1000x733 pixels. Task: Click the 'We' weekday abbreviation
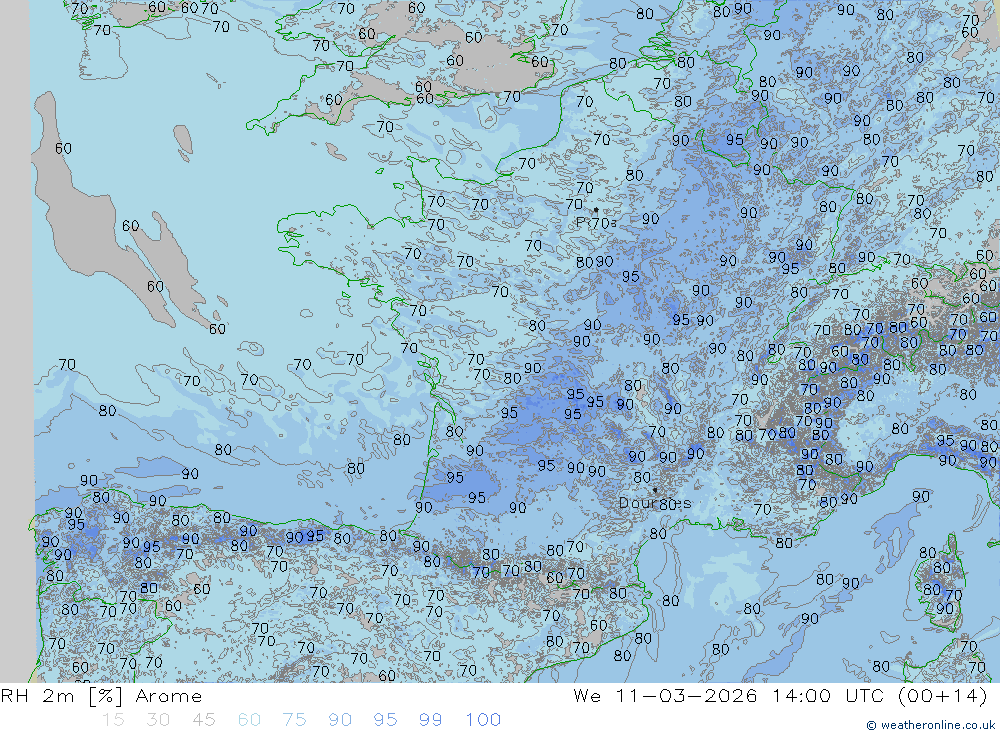coord(587,695)
